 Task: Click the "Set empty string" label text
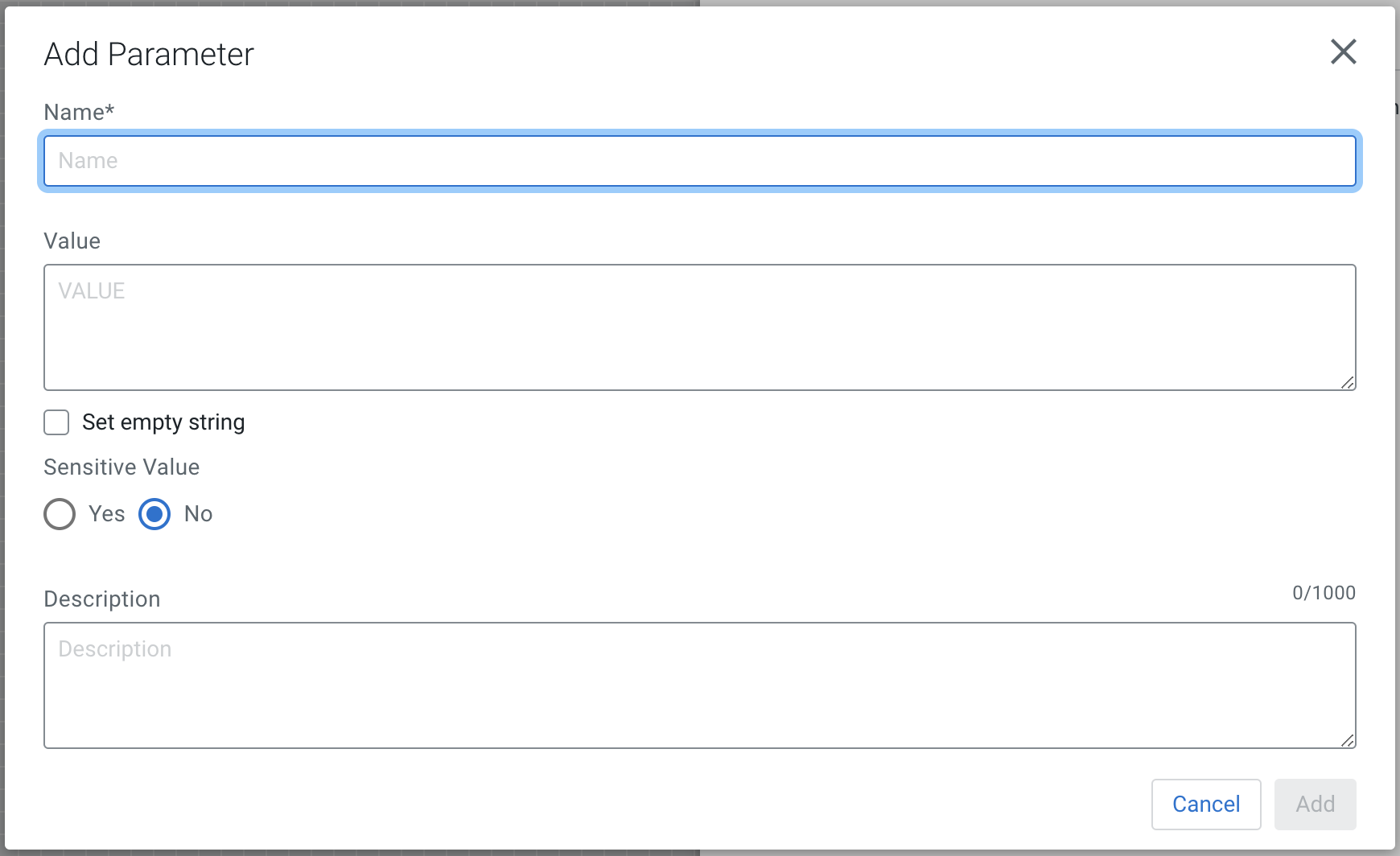[163, 422]
